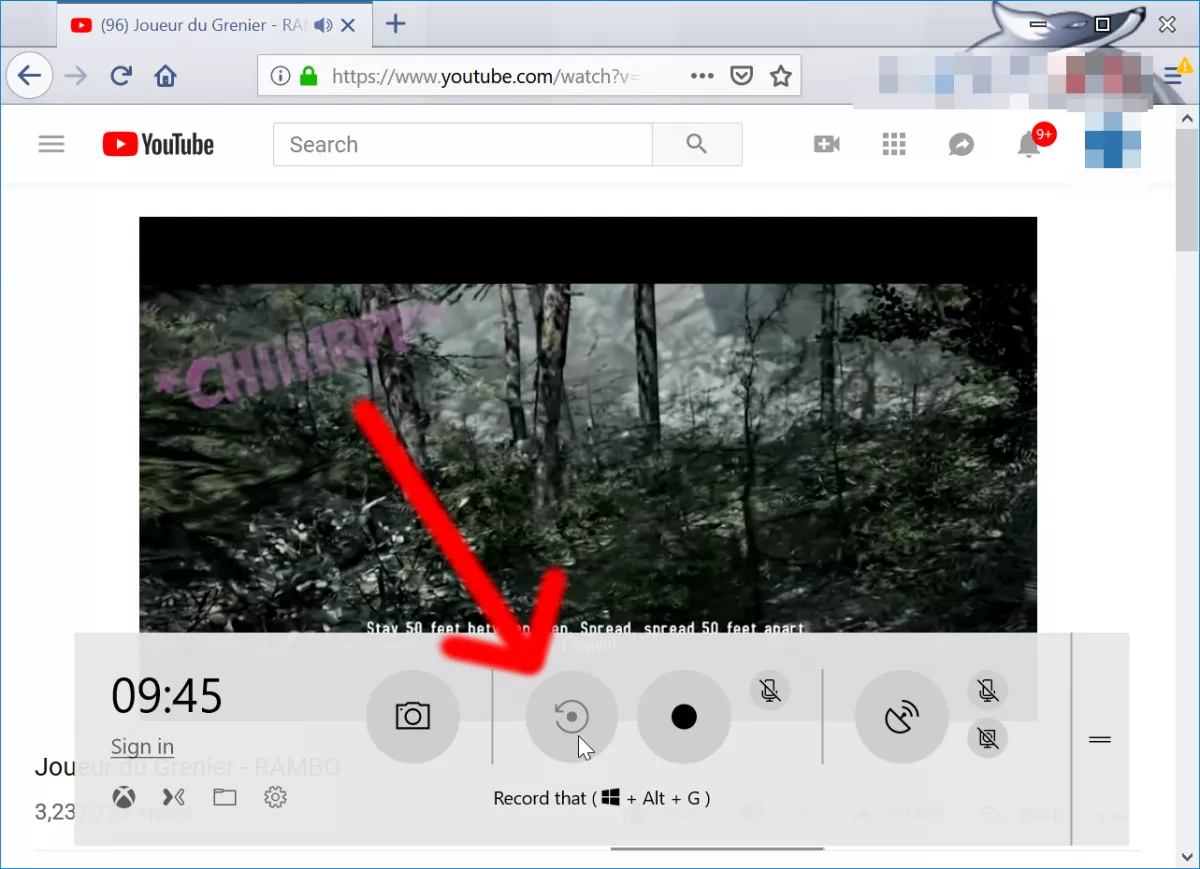The height and width of the screenshot is (869, 1200).
Task: Click the Record that button
Action: (572, 716)
